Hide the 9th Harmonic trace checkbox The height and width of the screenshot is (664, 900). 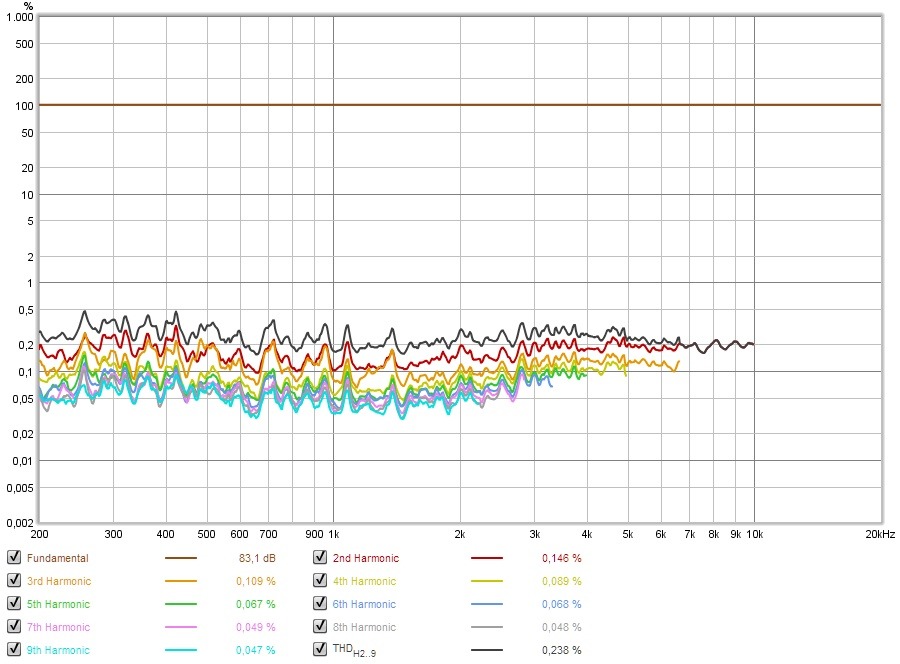[13, 650]
